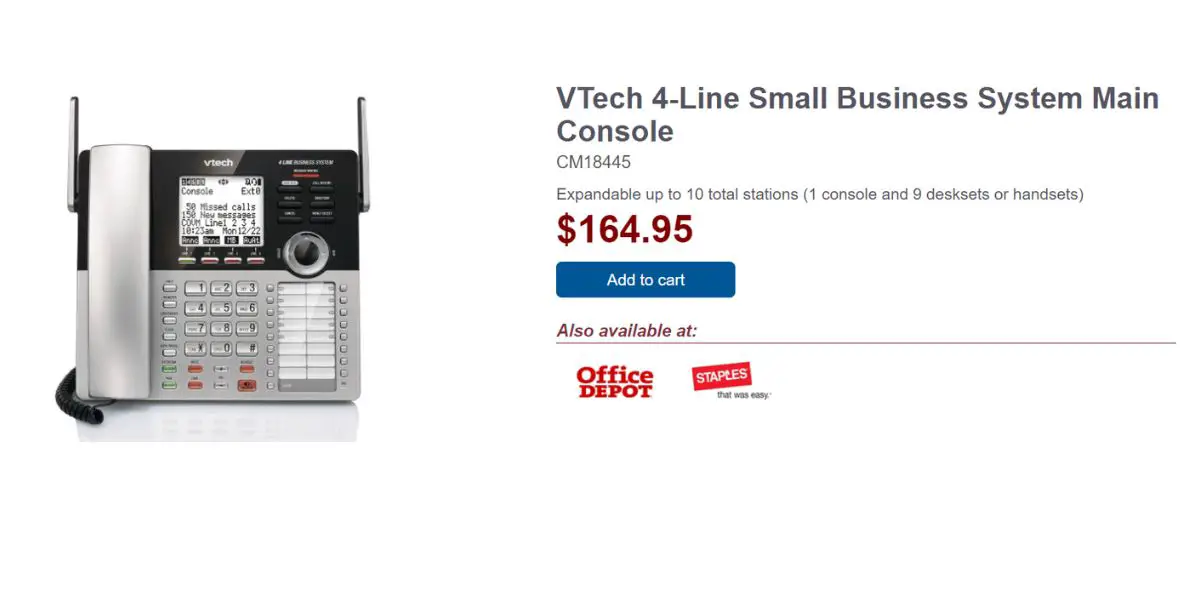Click the VTech 4-Line Small Business System title
The image size is (1200, 600).
857,115
